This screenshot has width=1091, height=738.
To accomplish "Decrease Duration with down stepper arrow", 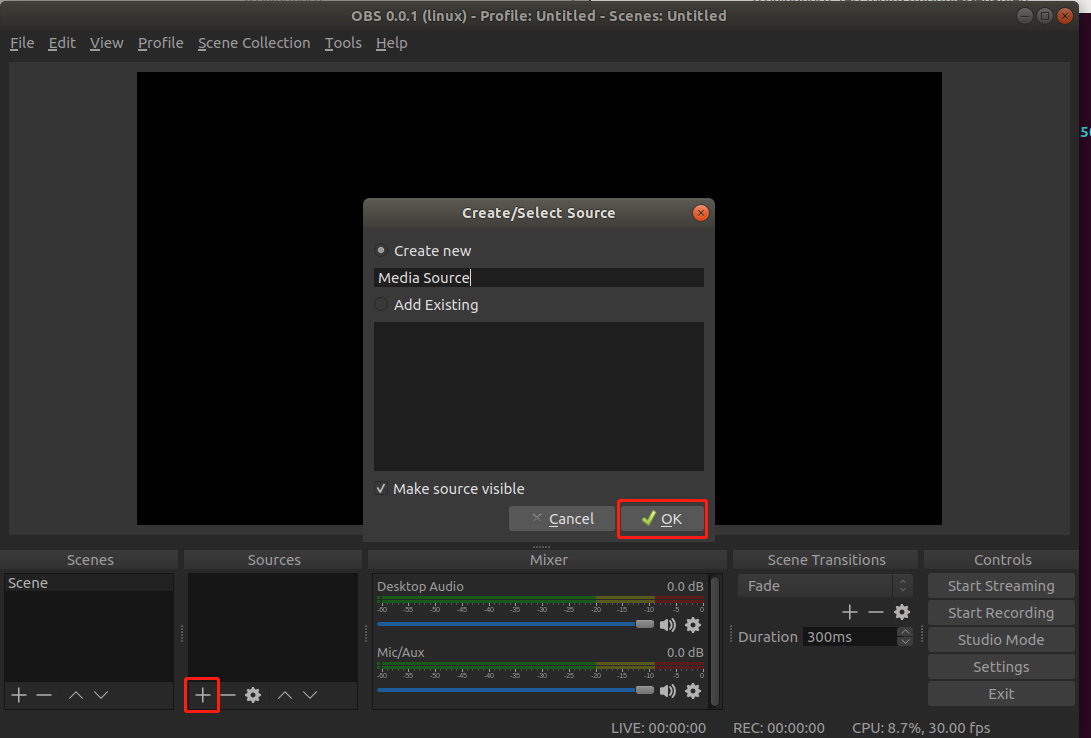I will click(x=905, y=641).
